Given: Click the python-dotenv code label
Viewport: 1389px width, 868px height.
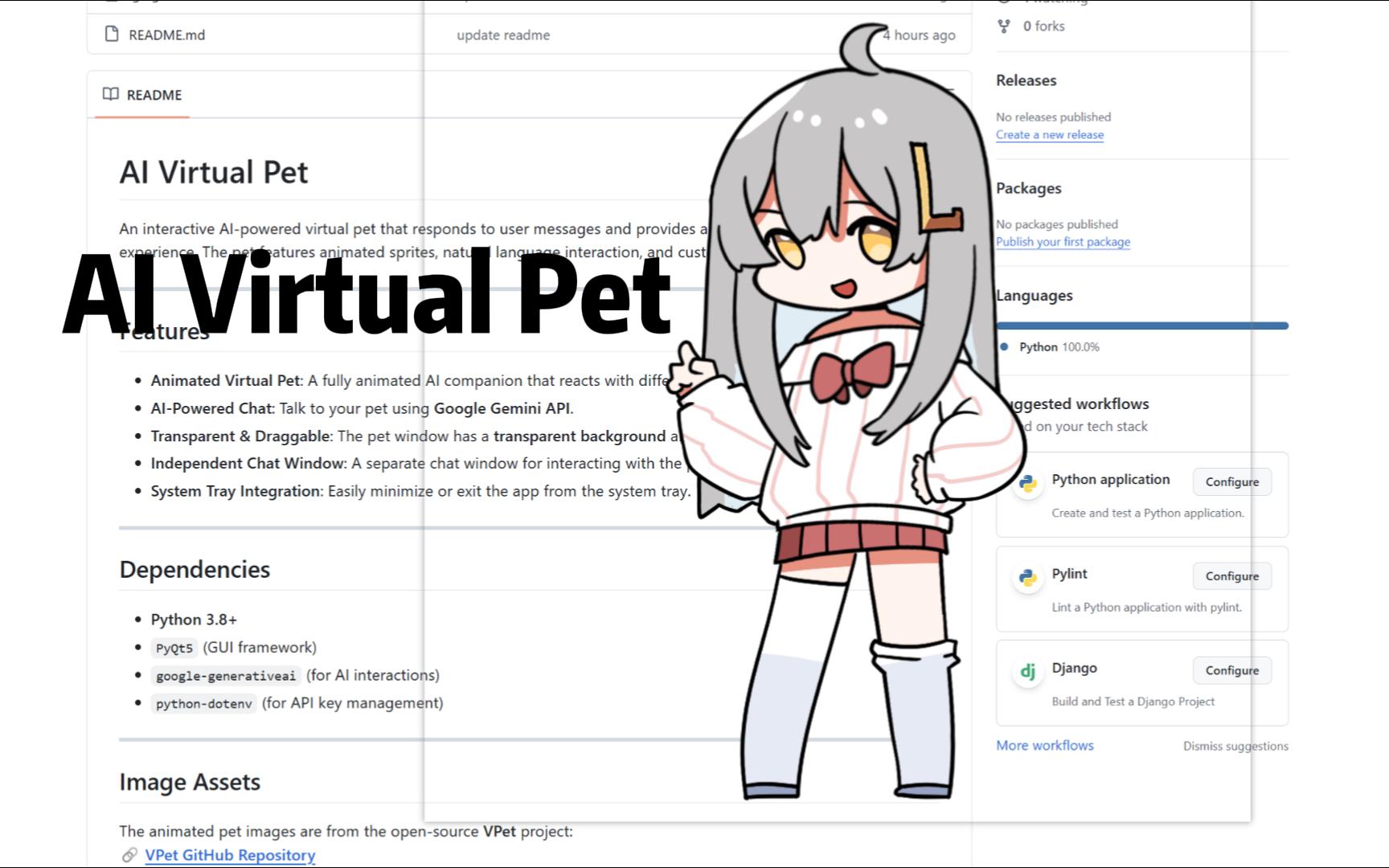Looking at the screenshot, I should tap(204, 703).
